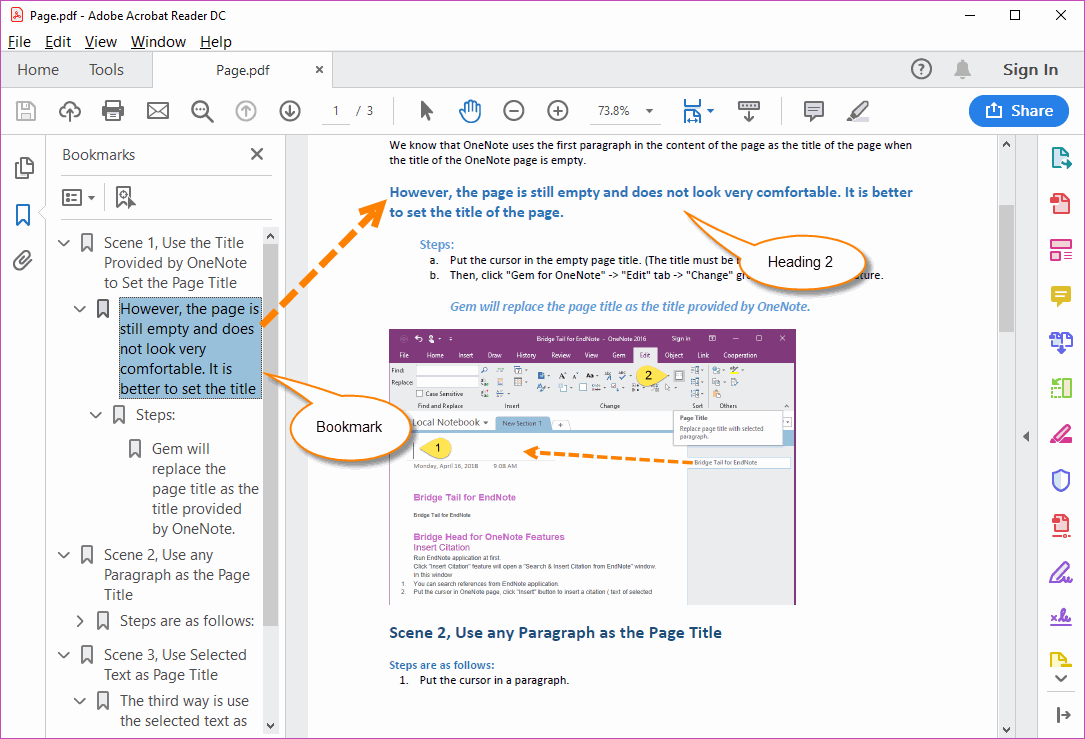Open zoom percentage dropdown arrow
1085x739 pixels.
pyautogui.click(x=649, y=111)
